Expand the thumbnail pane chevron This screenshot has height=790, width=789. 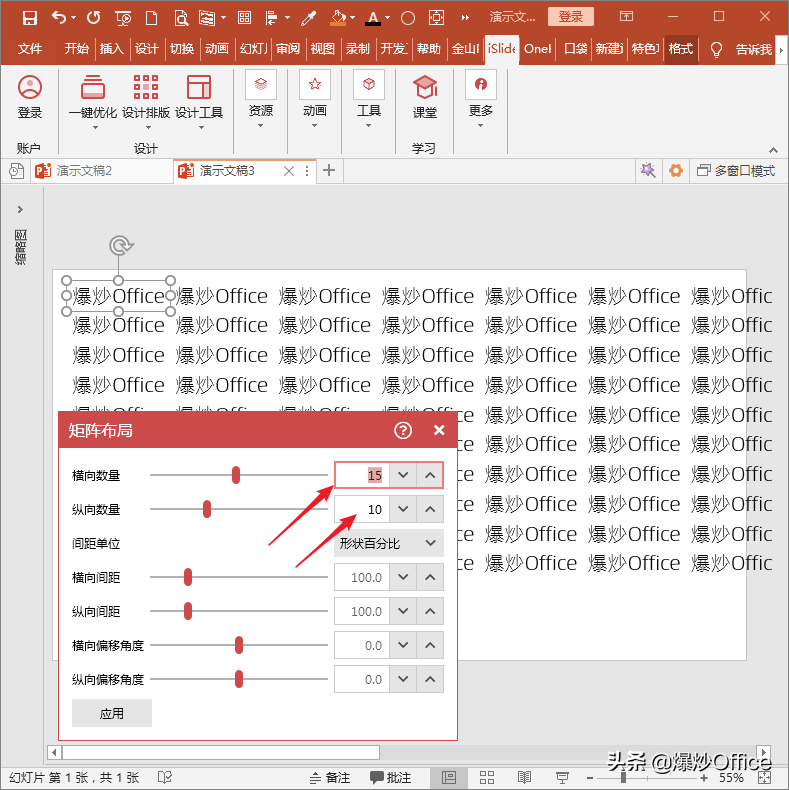click(20, 209)
